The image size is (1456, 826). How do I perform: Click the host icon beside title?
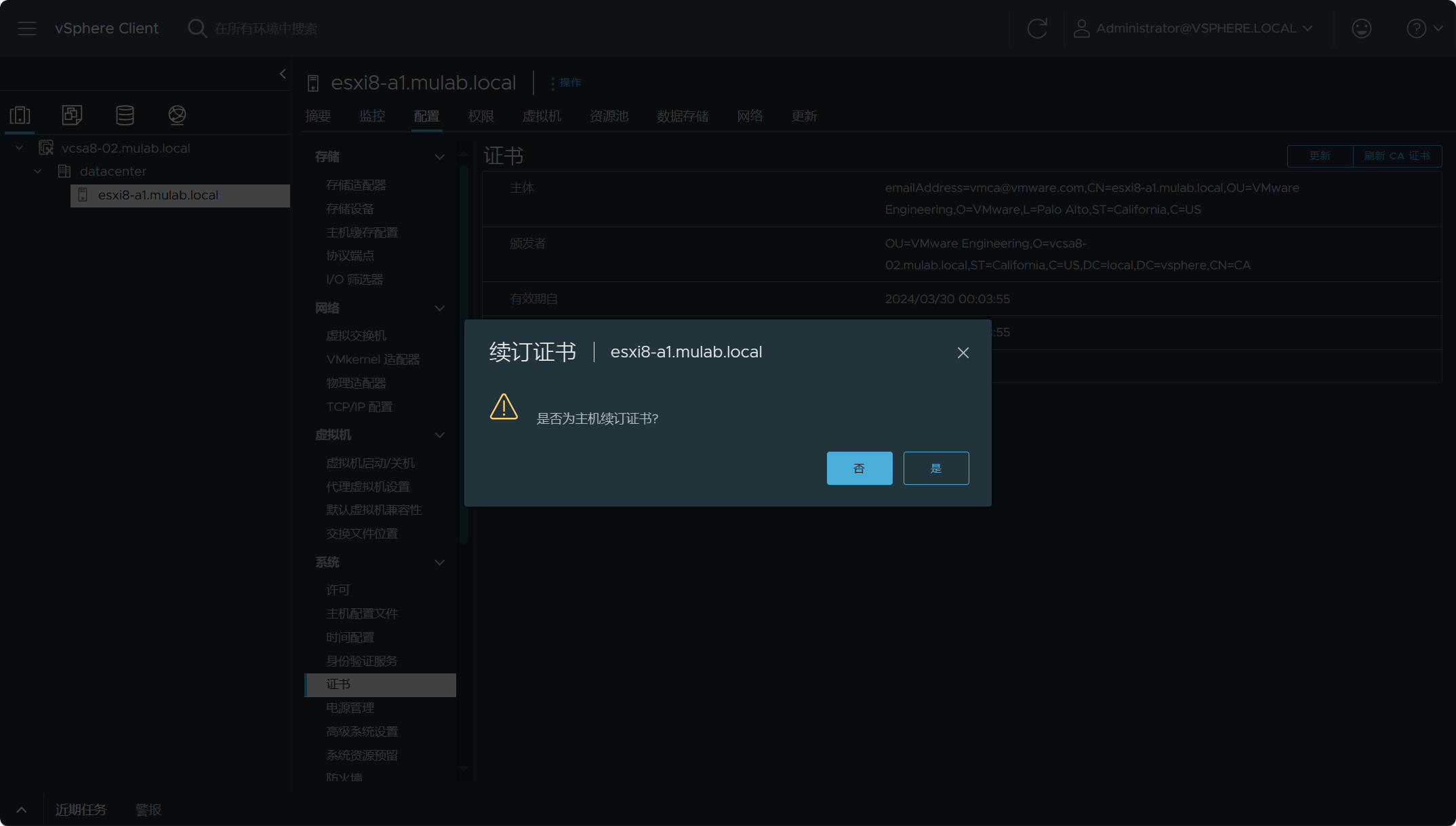(x=313, y=83)
